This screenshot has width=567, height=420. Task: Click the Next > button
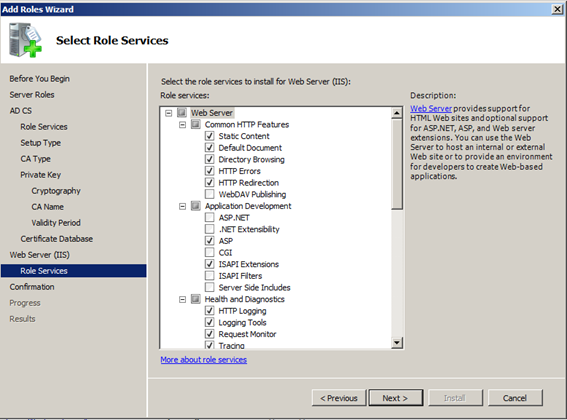(396, 398)
